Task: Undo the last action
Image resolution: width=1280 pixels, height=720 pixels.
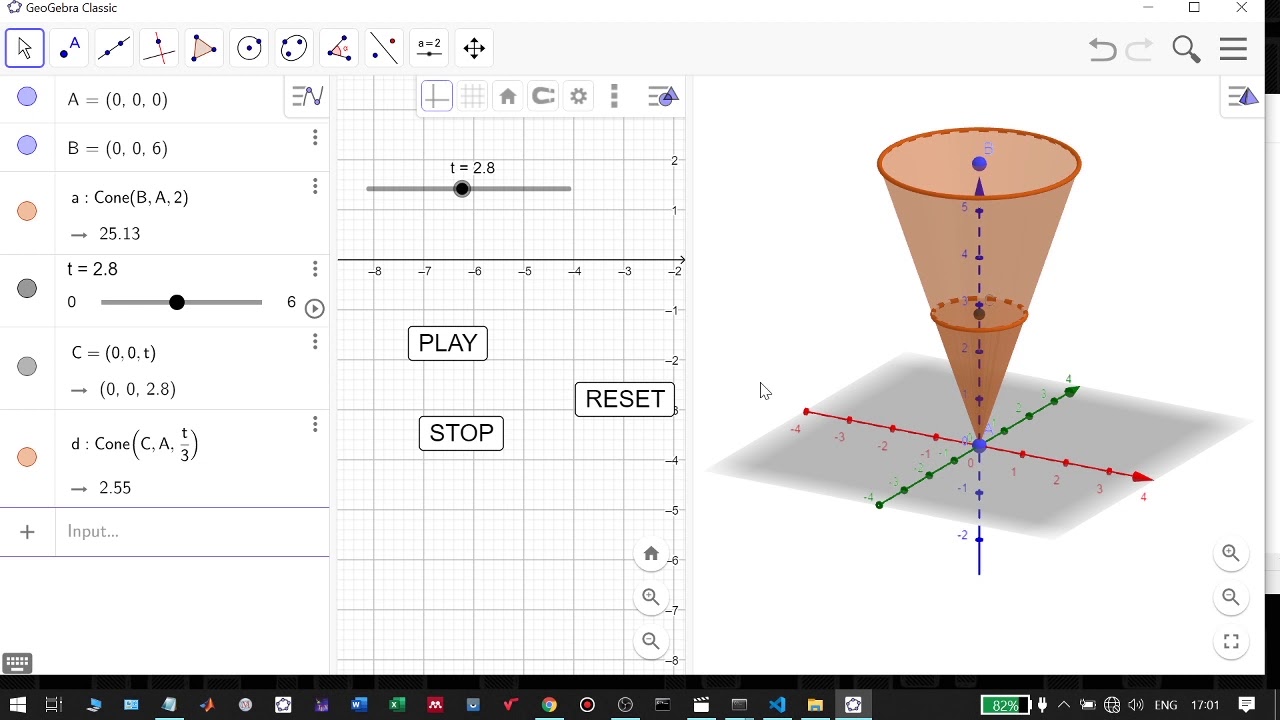Action: (x=1102, y=49)
